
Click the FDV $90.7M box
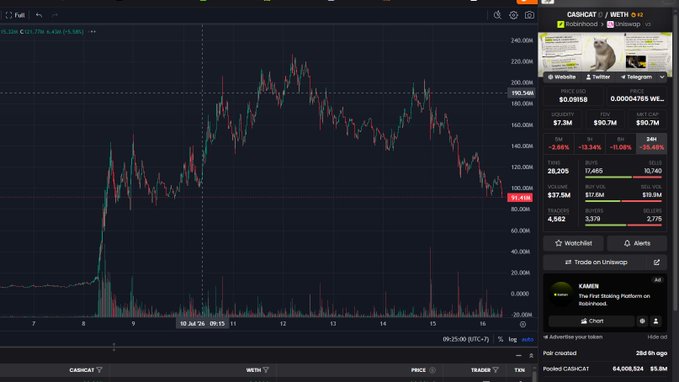605,119
